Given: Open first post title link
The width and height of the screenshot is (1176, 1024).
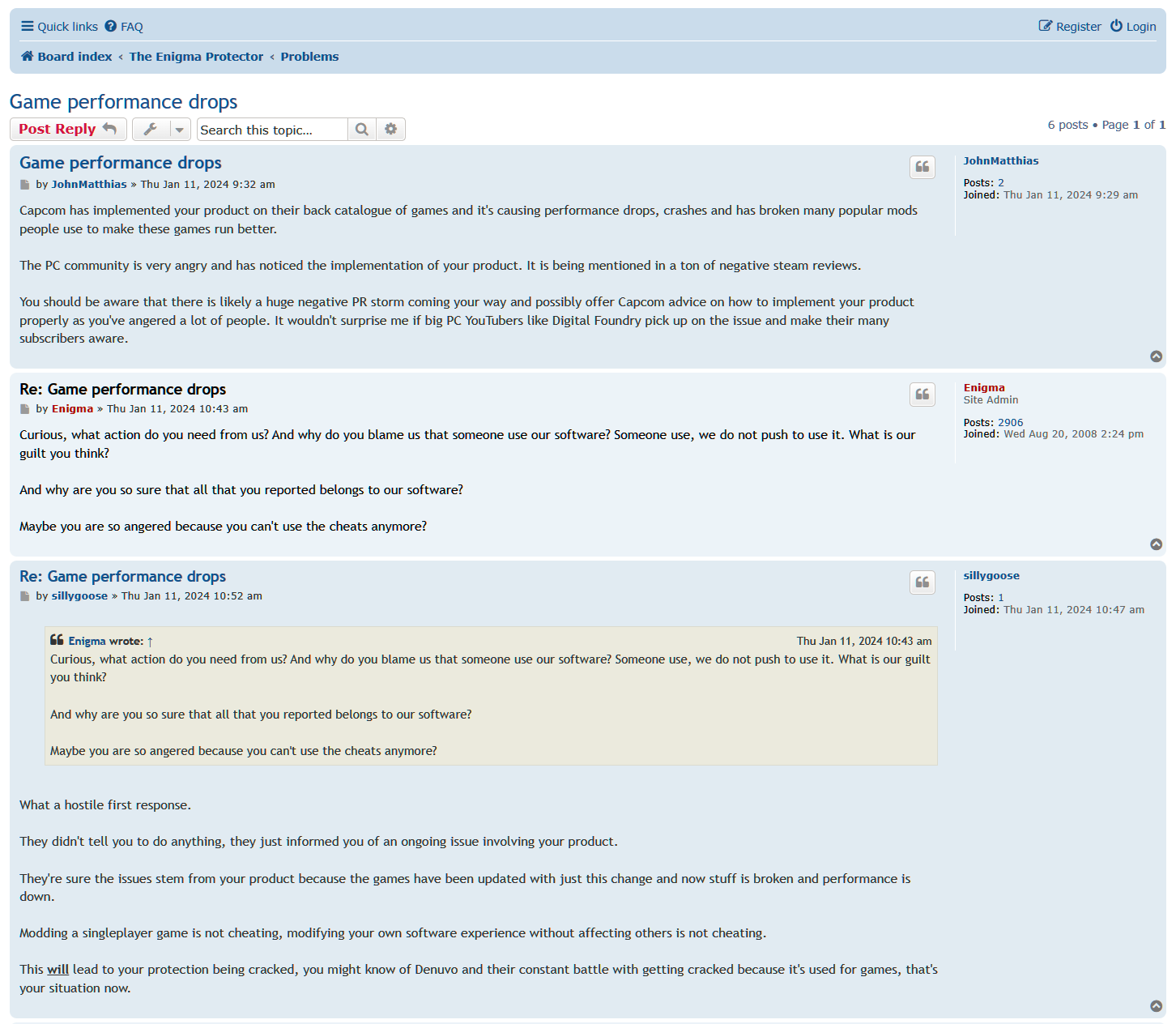Looking at the screenshot, I should 121,163.
